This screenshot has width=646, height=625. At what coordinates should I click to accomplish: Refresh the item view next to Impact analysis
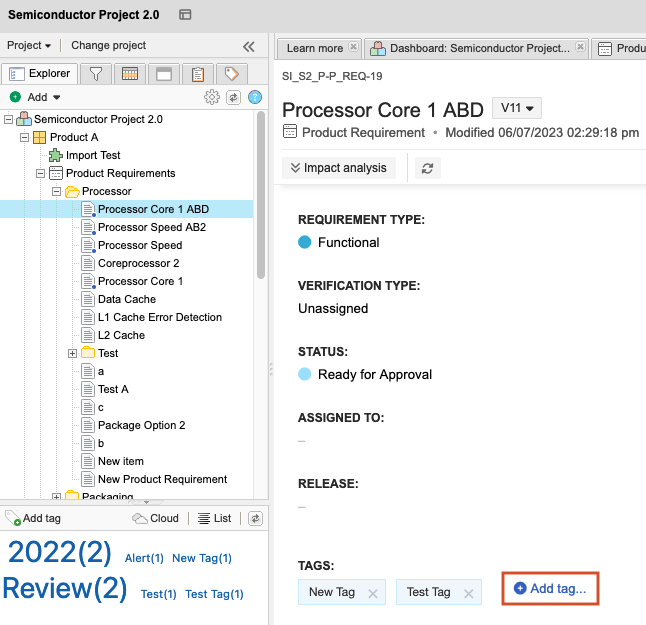coord(427,168)
